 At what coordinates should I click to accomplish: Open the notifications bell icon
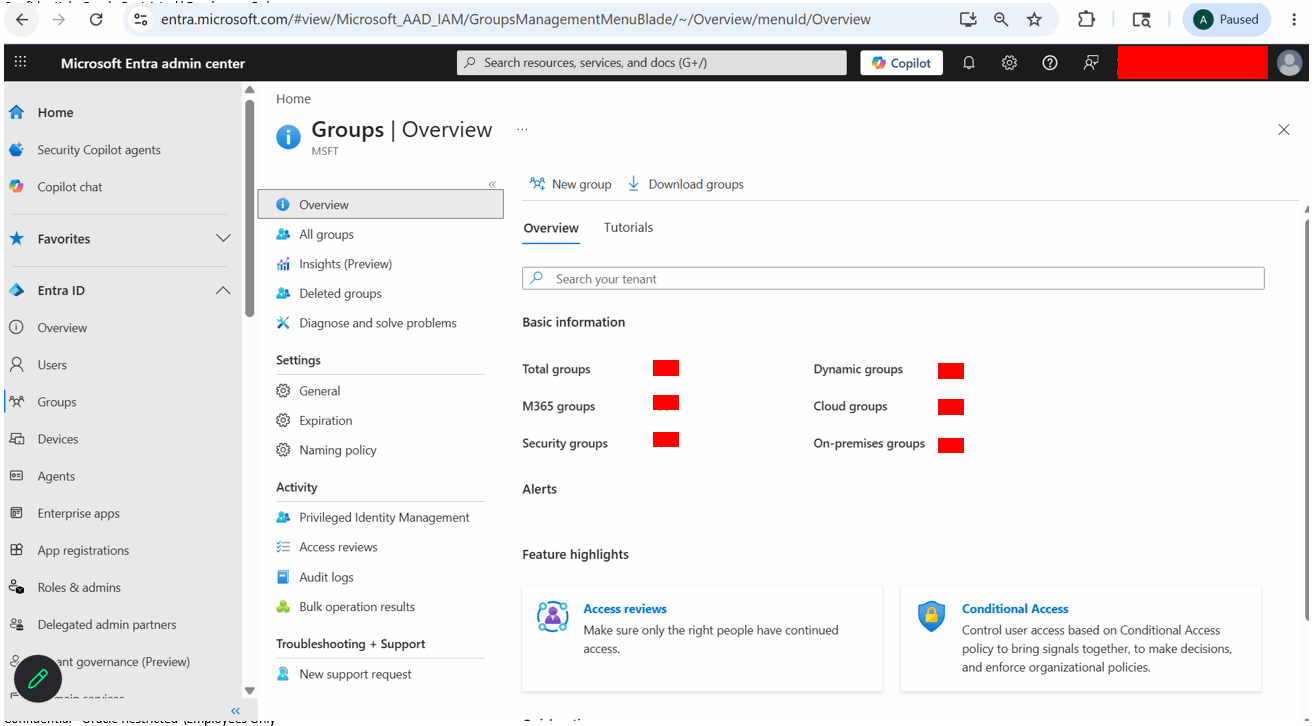(968, 63)
